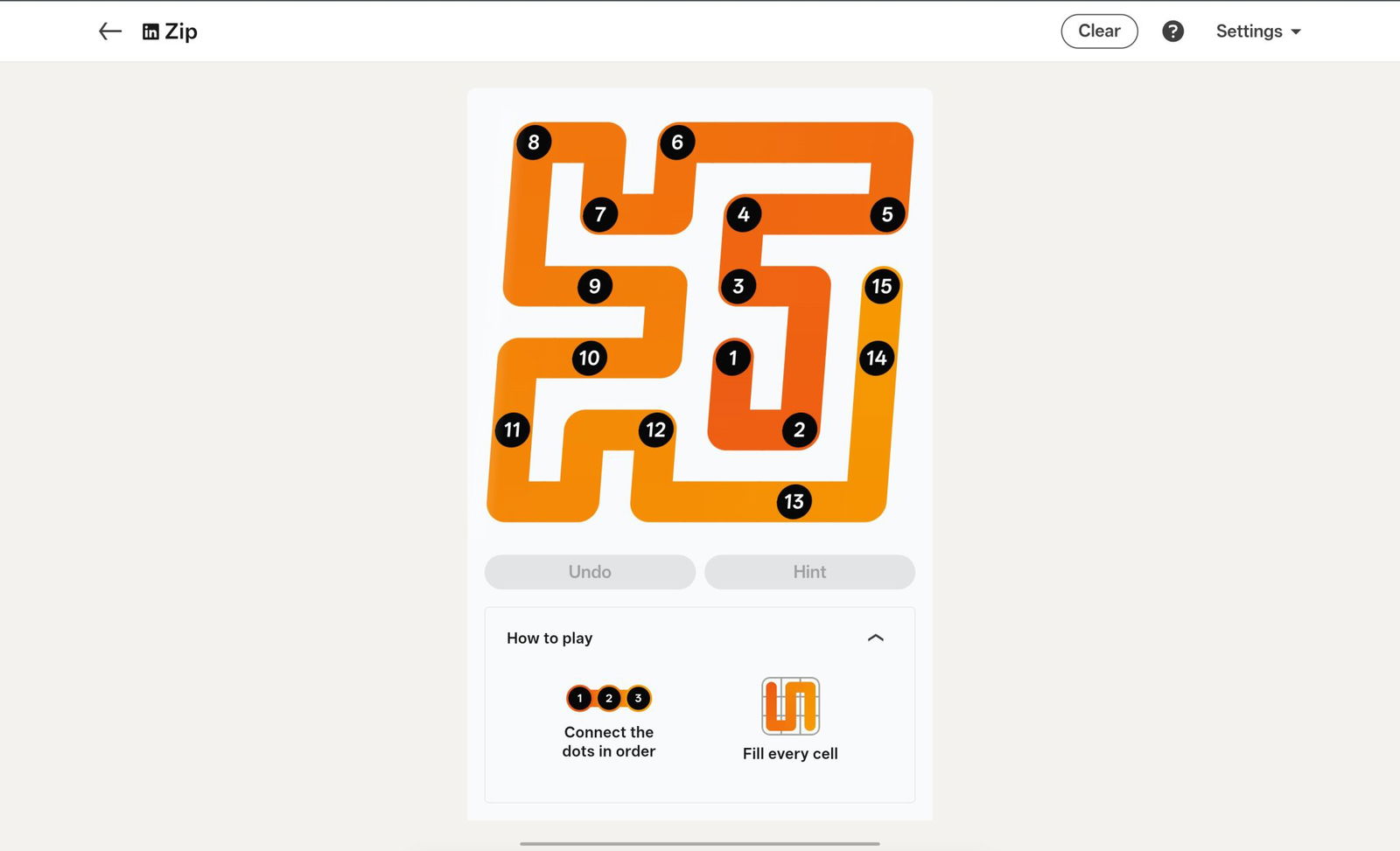This screenshot has width=1400, height=851.
Task: Click the dot numbered 13
Action: (794, 501)
